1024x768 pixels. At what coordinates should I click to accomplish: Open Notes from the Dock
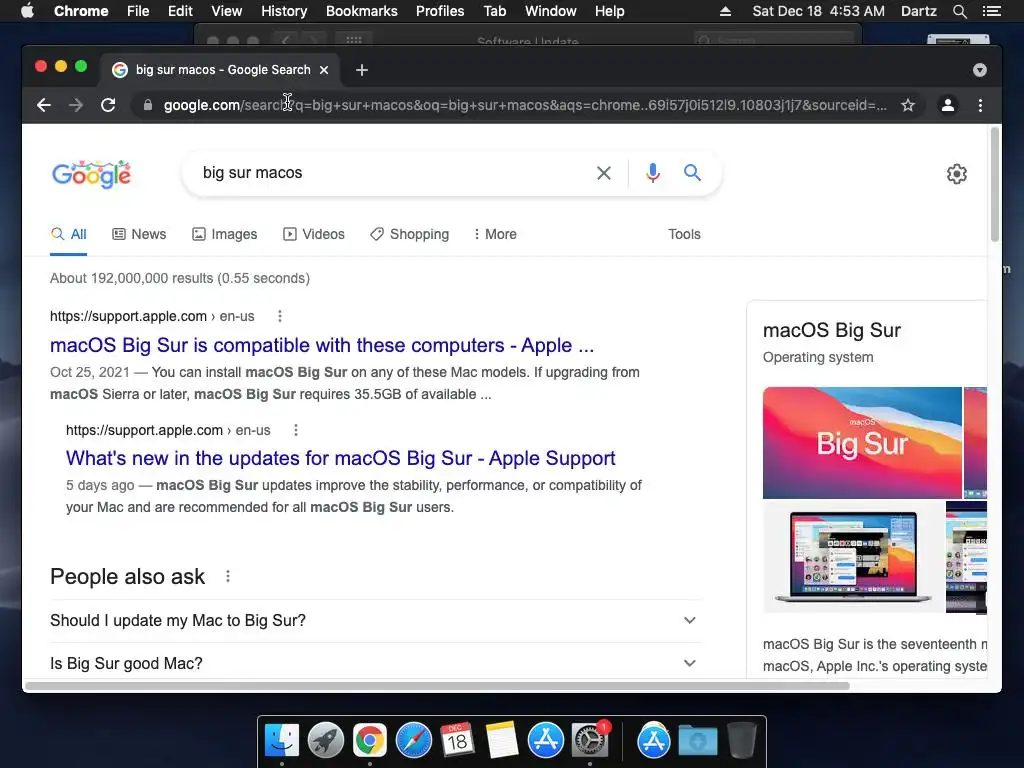point(502,741)
